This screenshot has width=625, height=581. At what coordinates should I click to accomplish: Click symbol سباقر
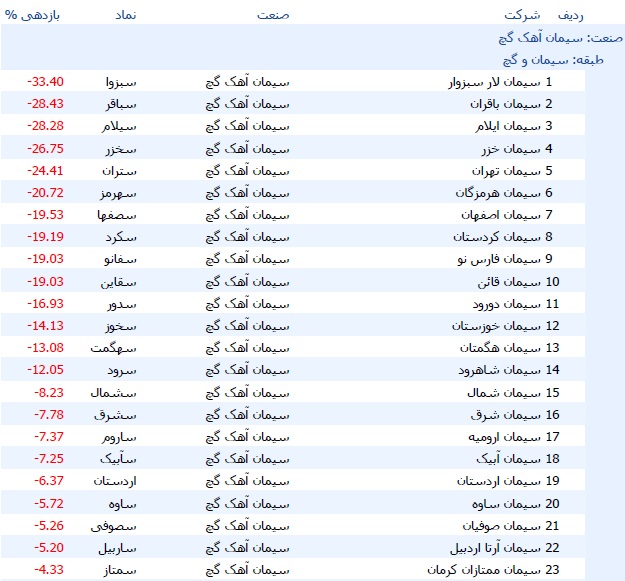(x=121, y=104)
